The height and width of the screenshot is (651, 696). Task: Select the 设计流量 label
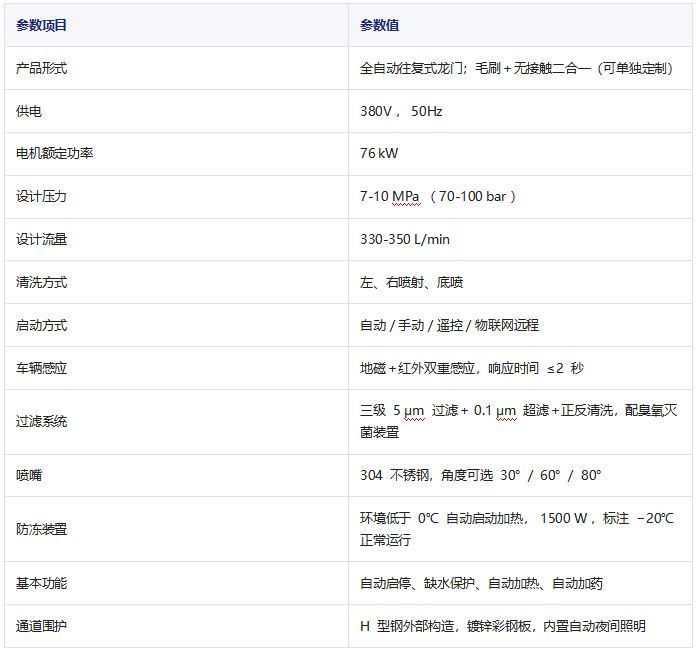pos(41,240)
